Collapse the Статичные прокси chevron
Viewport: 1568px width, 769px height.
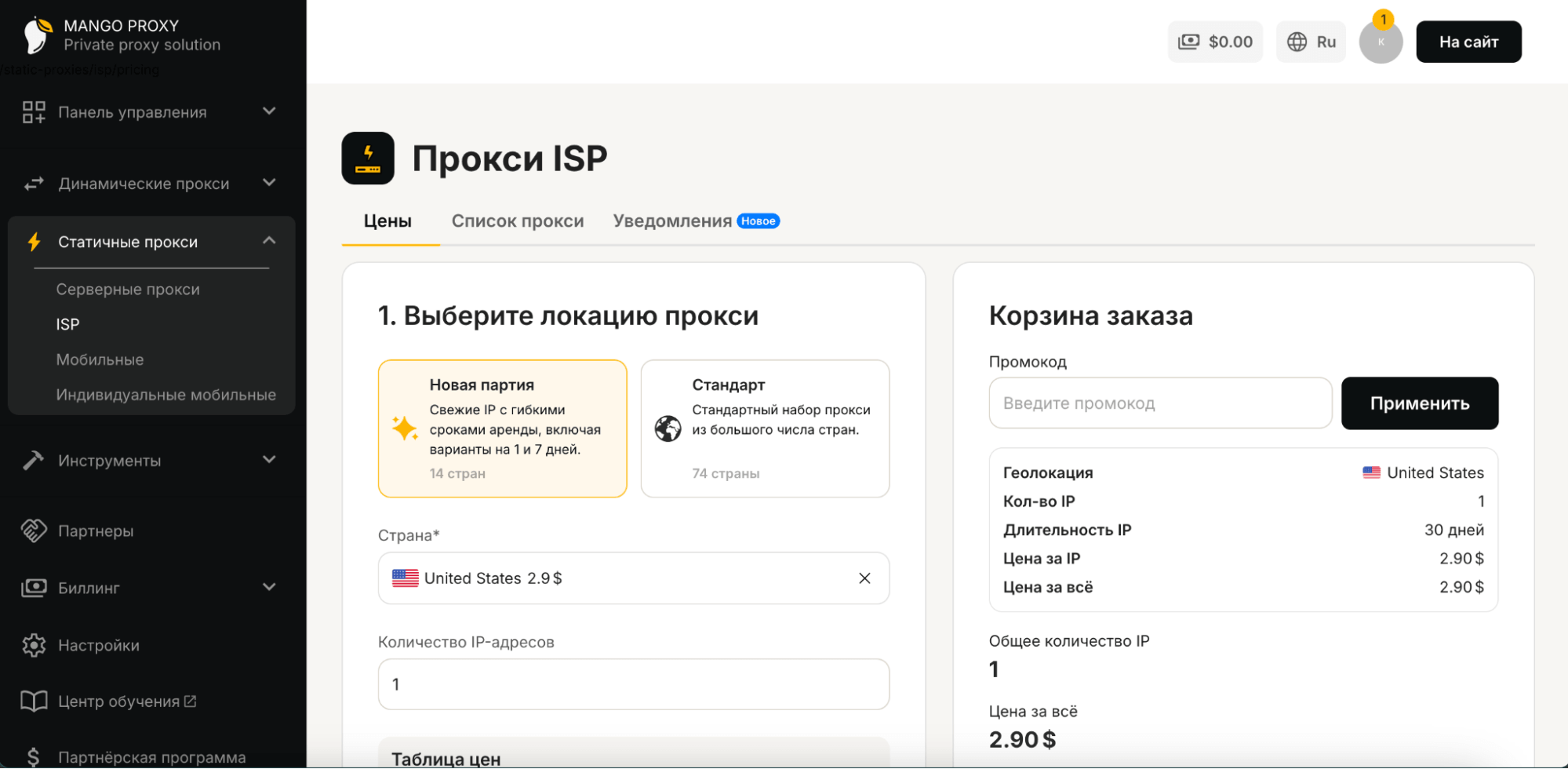[x=269, y=241]
